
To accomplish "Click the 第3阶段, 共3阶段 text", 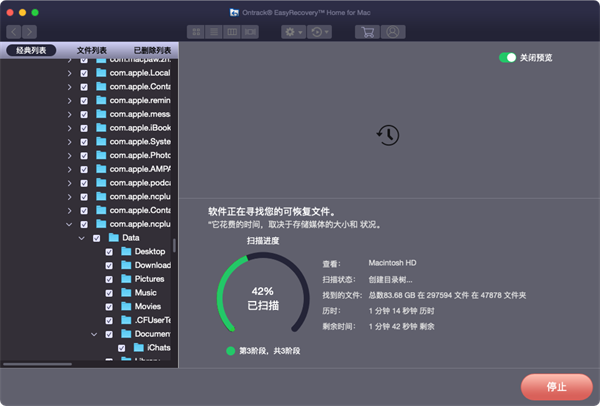I will 269,351.
